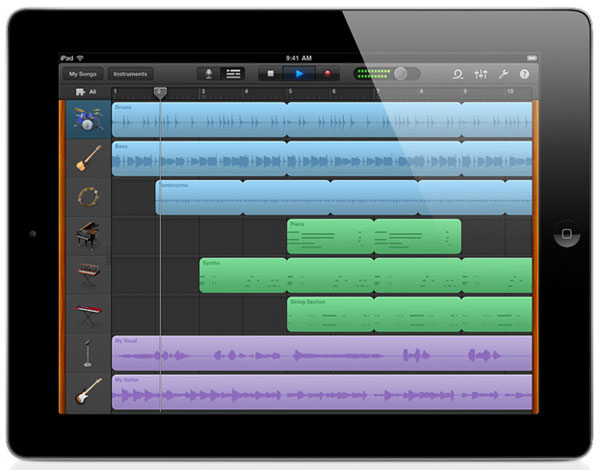Select the Tambourine track icon
The height and width of the screenshot is (470, 600).
[x=88, y=197]
